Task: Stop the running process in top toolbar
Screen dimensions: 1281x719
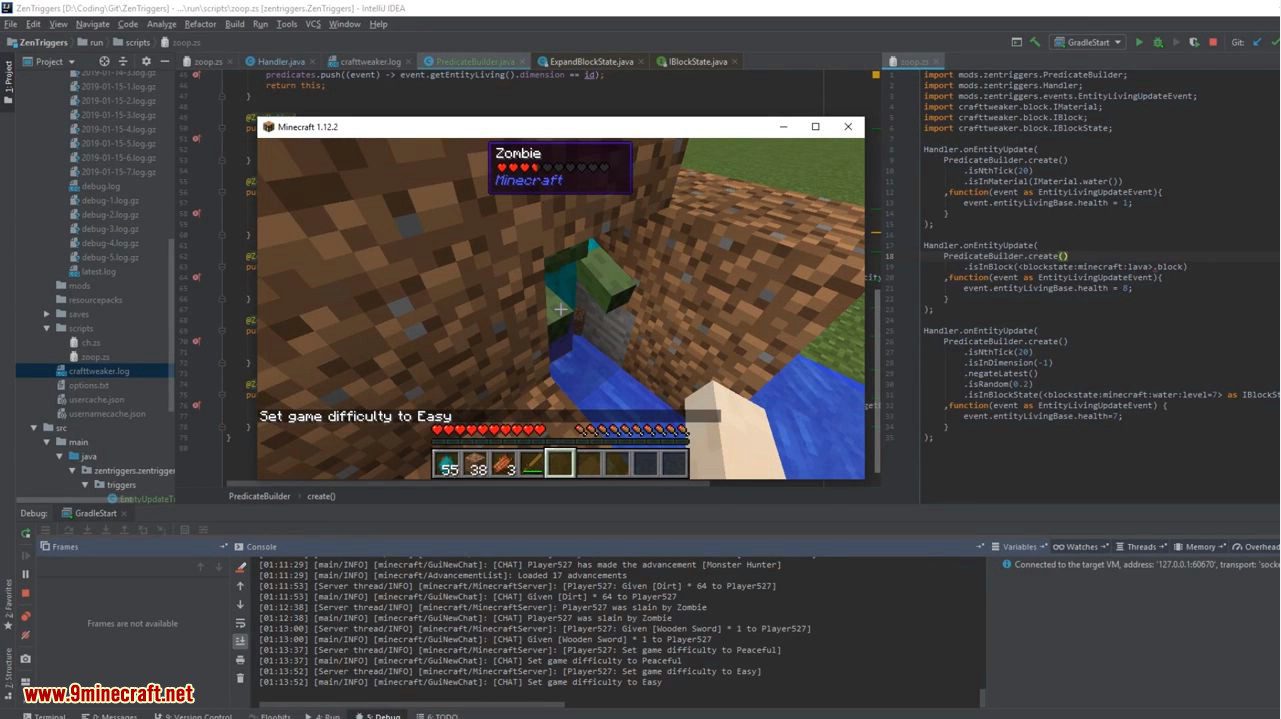Action: point(1213,42)
